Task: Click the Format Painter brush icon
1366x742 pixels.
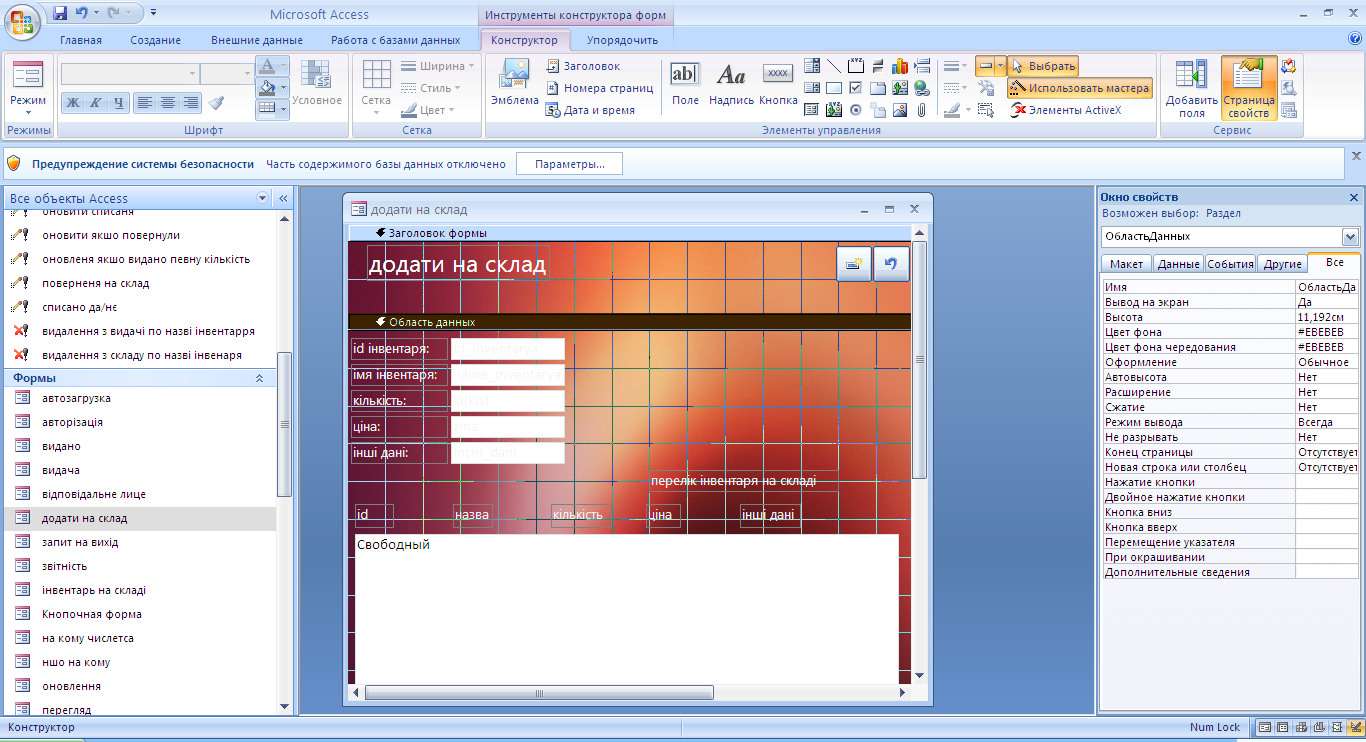Action: tap(216, 102)
